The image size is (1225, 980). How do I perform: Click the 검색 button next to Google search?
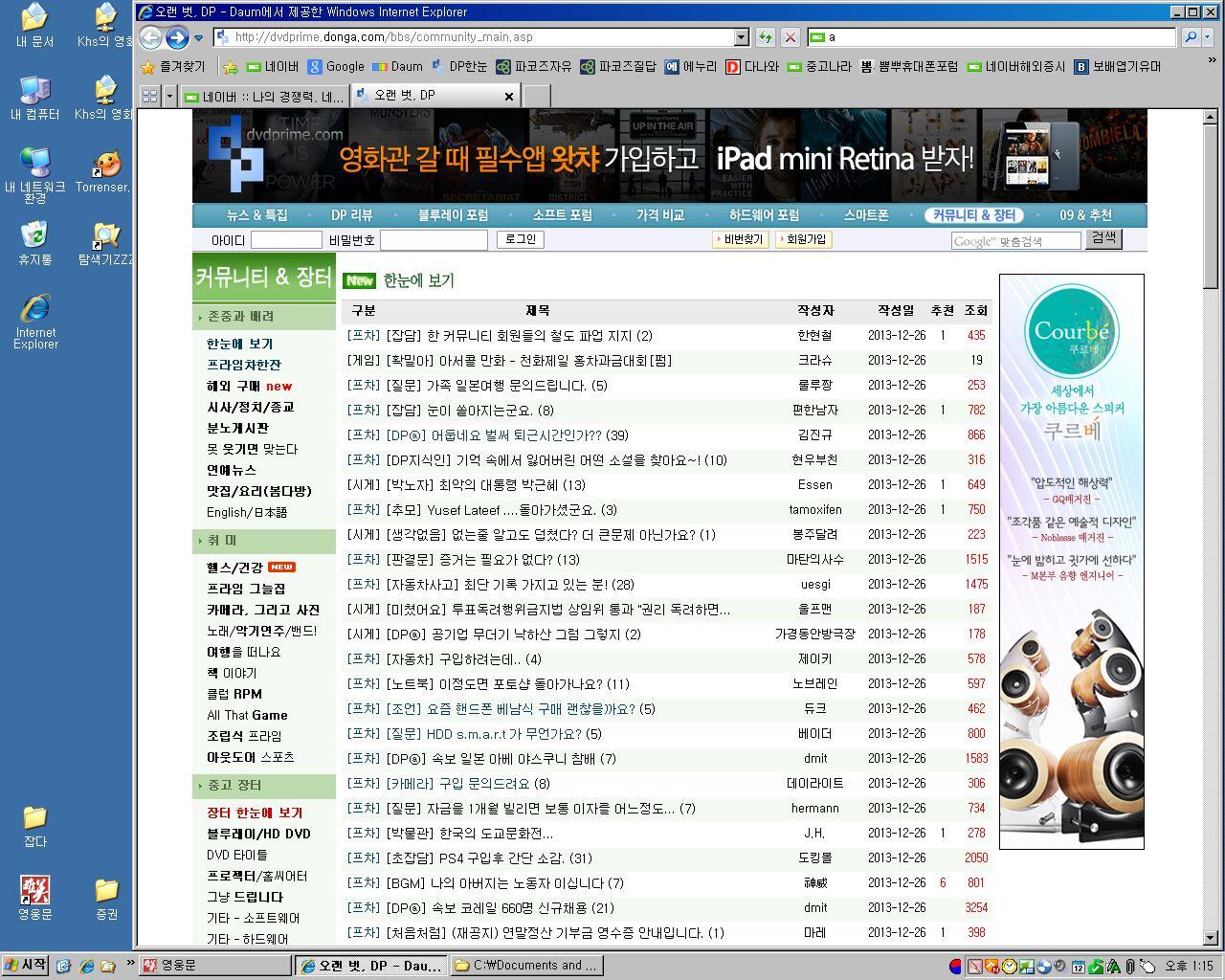[x=1103, y=238]
